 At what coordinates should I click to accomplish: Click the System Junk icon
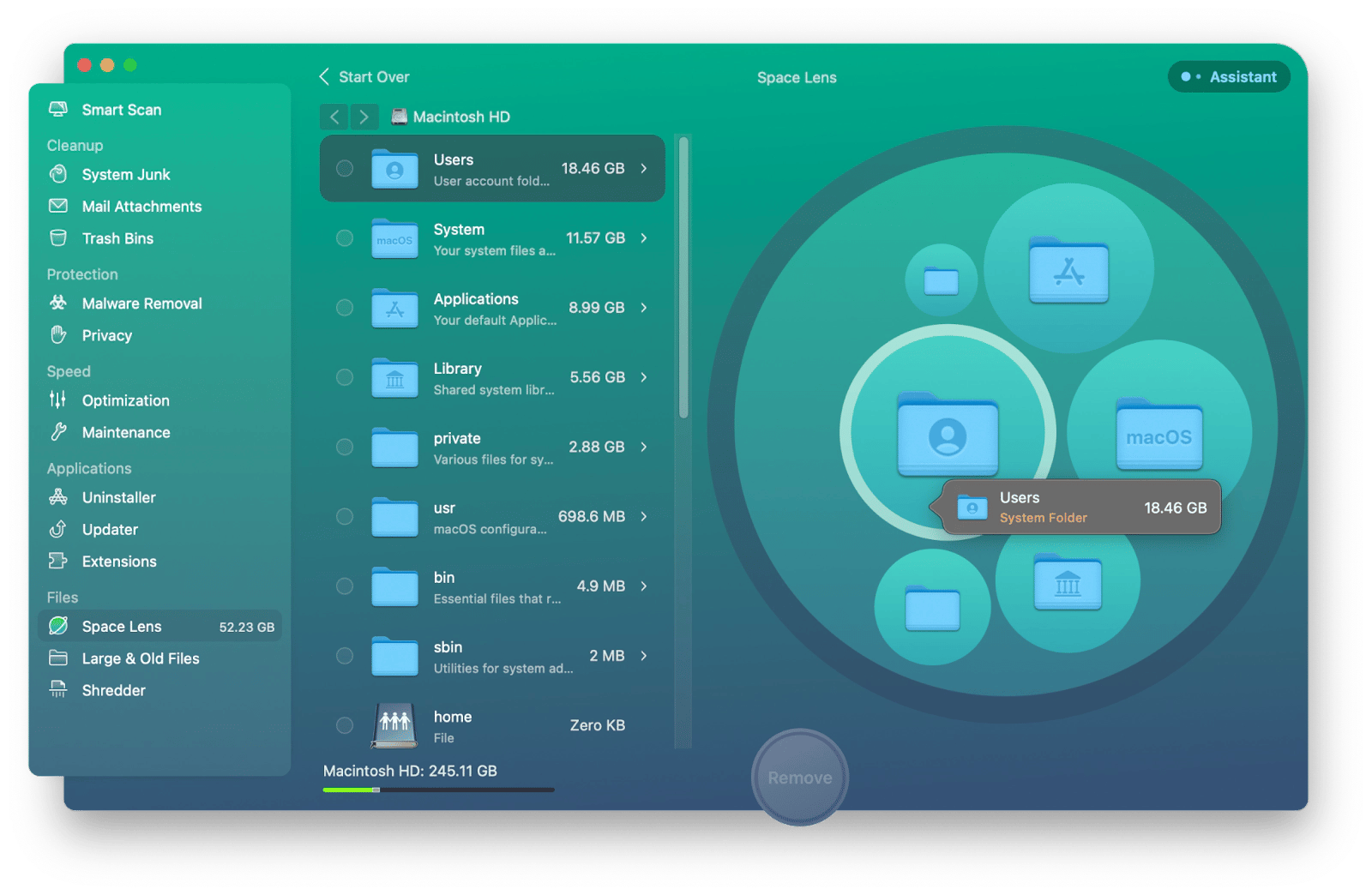click(58, 174)
